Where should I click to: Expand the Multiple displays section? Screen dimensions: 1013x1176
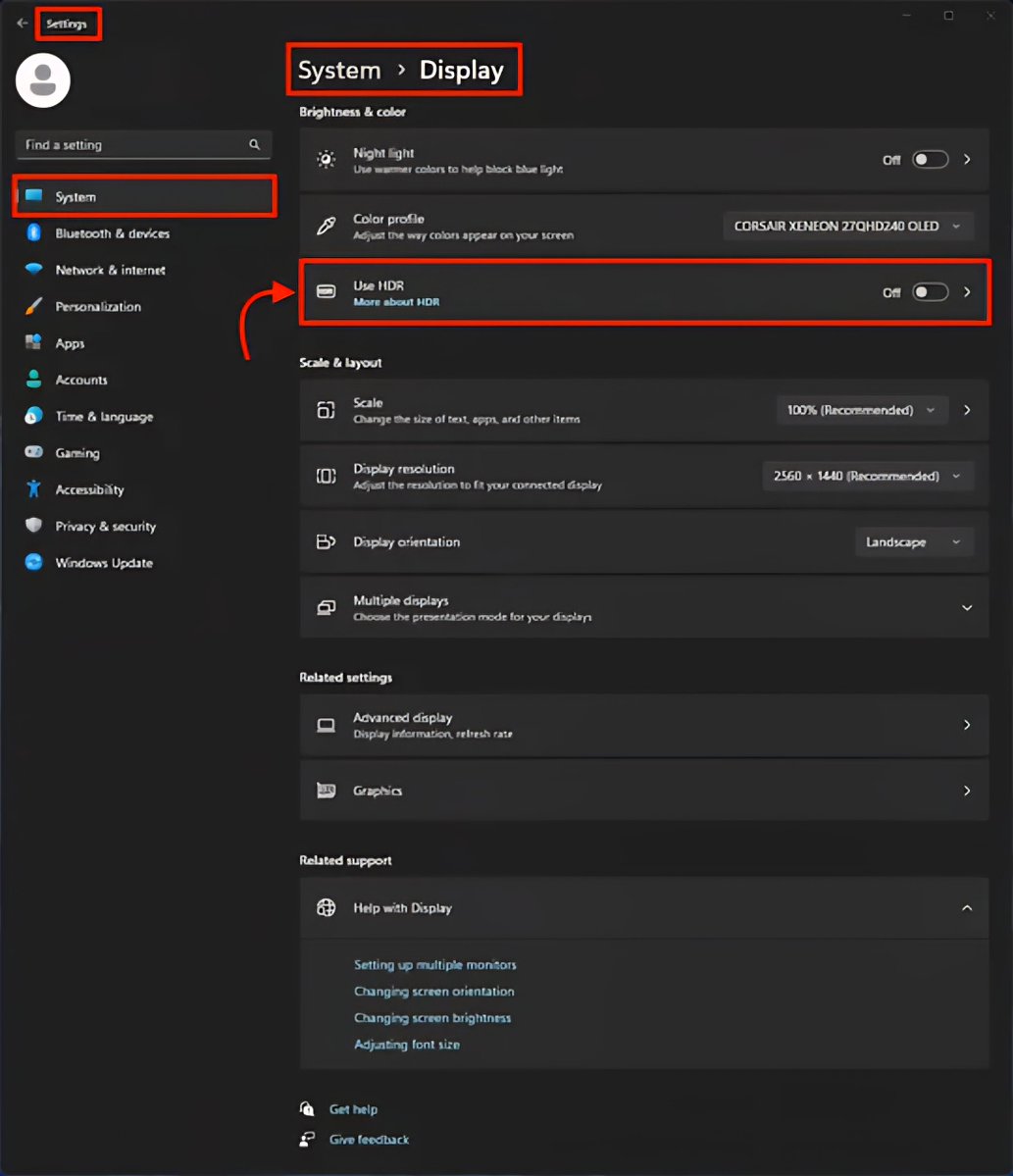(x=967, y=607)
